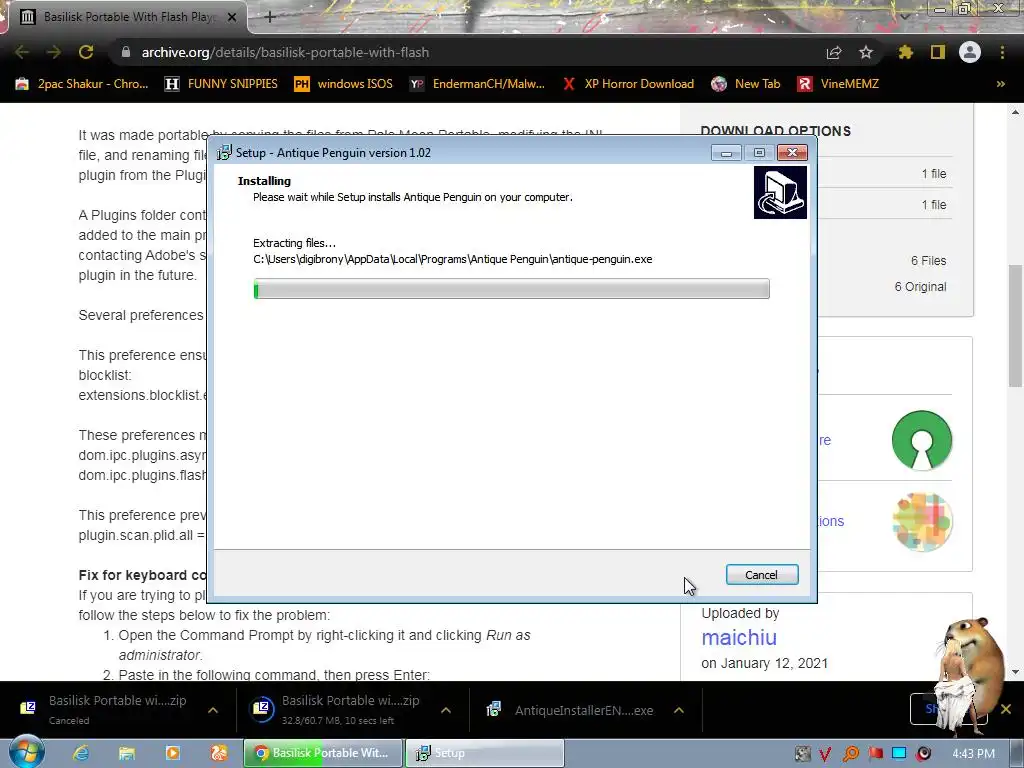Click the Setup title bar icon
Viewport: 1024px width, 768px height.
(x=224, y=153)
